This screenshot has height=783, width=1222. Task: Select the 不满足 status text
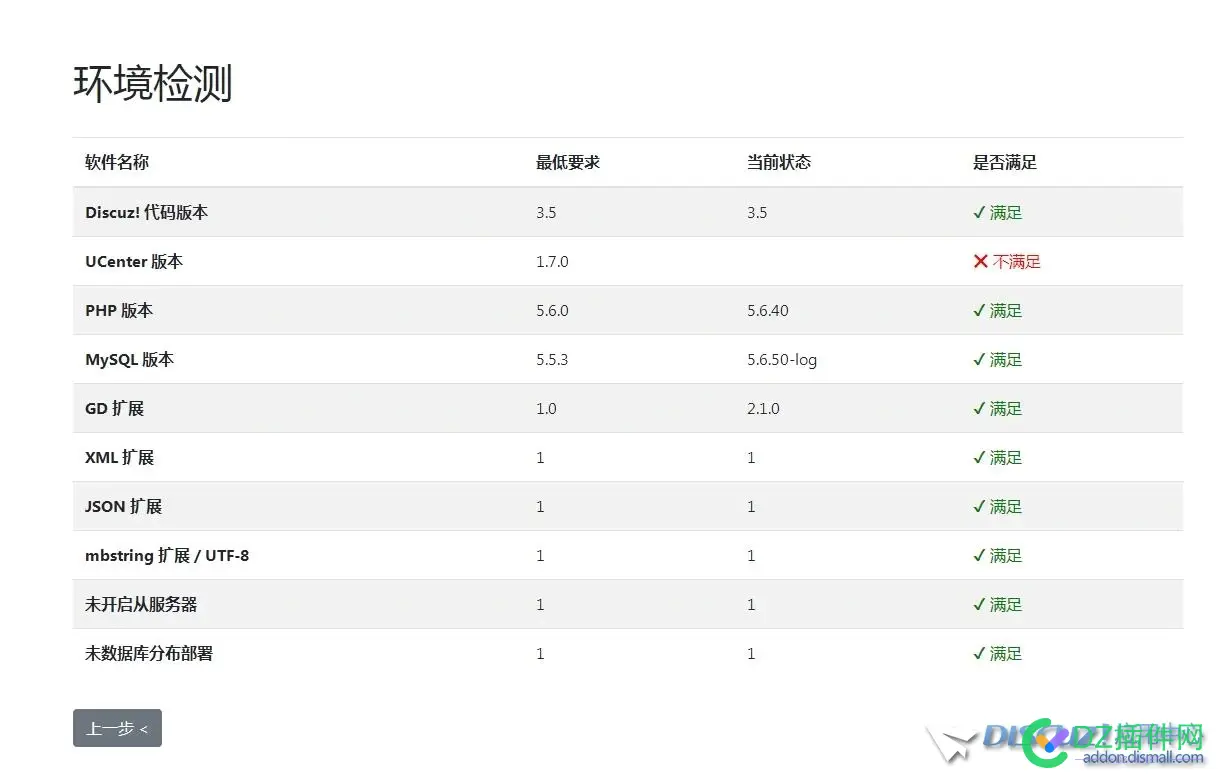[1018, 261]
